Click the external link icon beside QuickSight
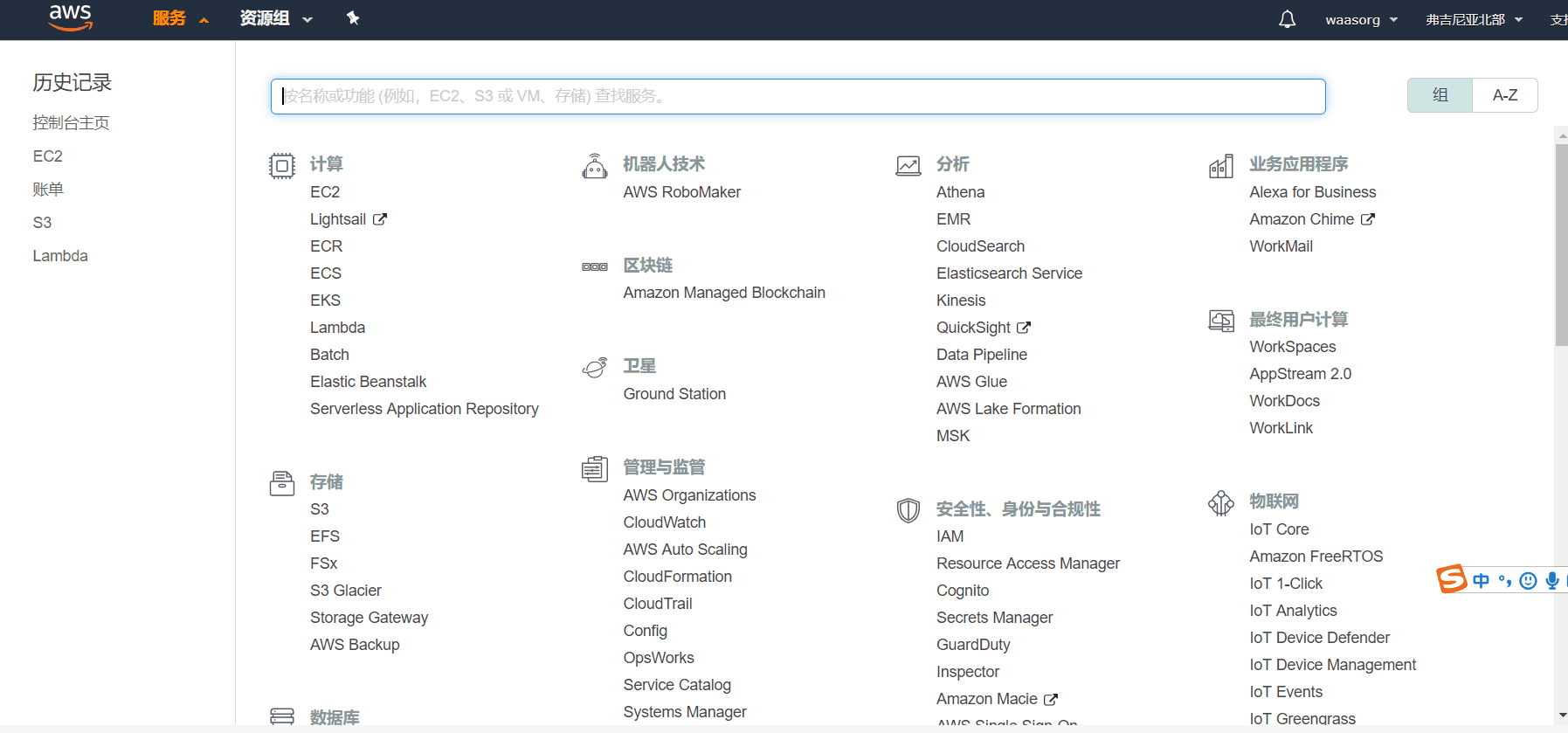The image size is (1568, 733). [1024, 328]
